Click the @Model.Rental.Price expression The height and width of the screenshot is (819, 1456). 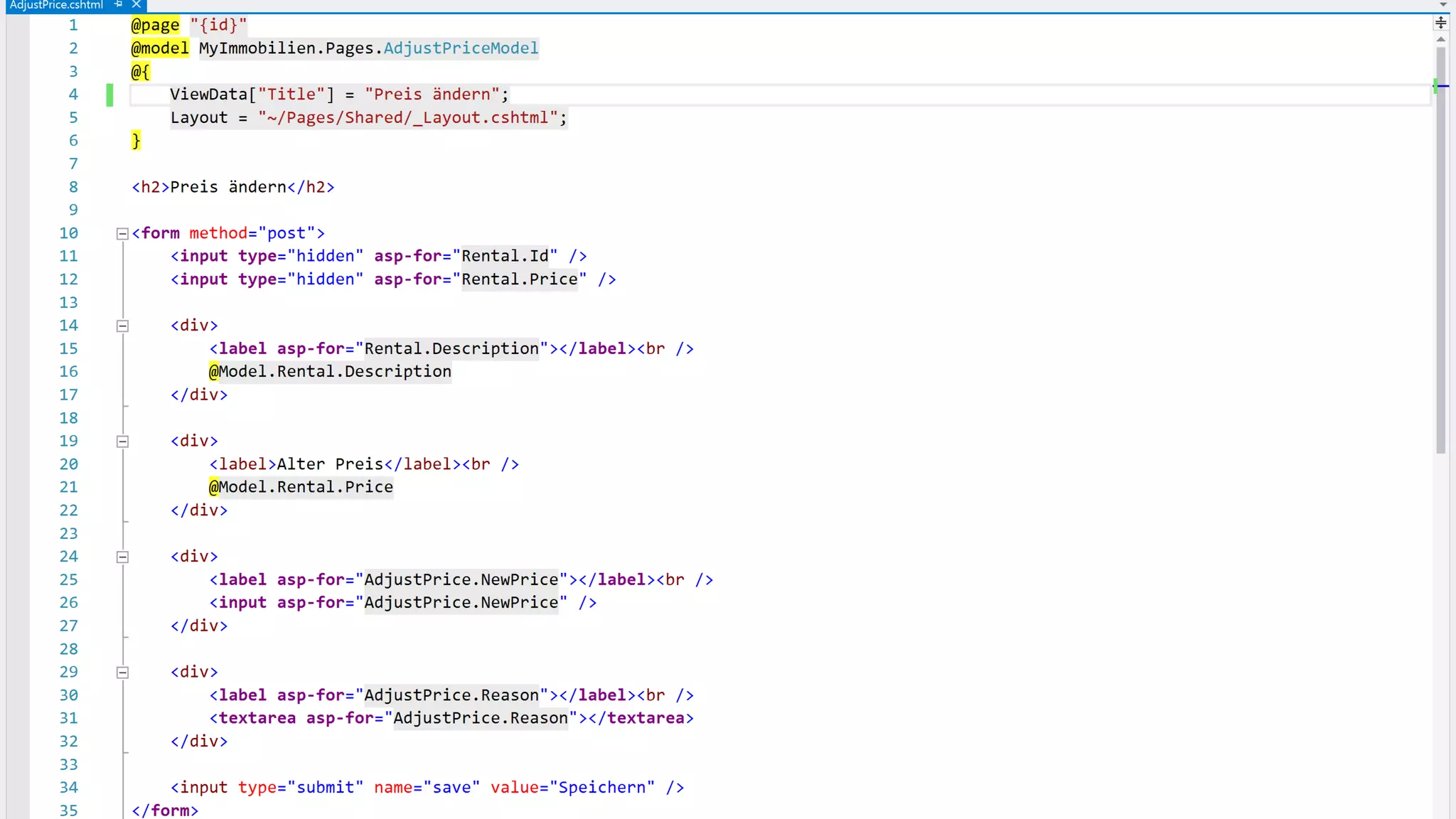point(301,487)
